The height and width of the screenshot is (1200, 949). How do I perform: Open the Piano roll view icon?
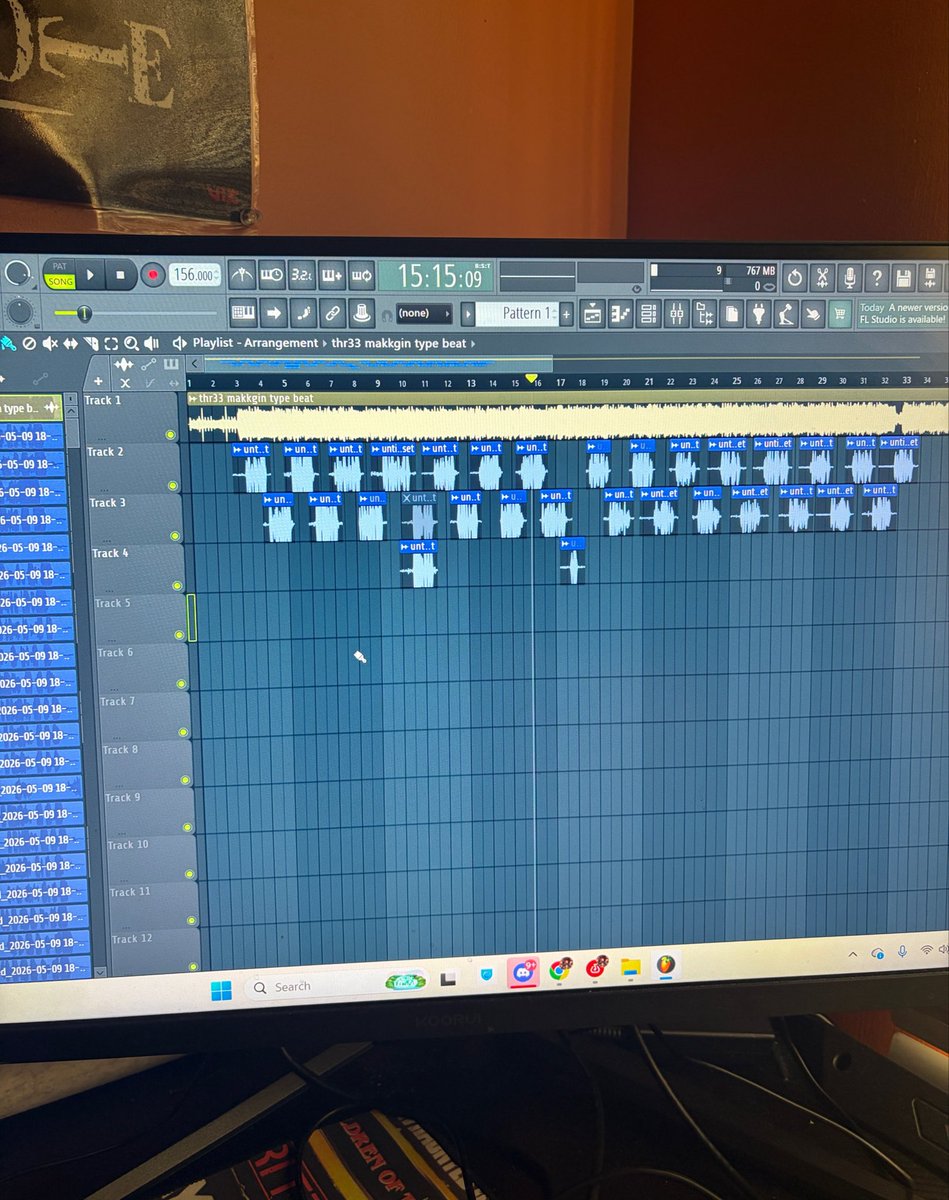click(x=620, y=314)
